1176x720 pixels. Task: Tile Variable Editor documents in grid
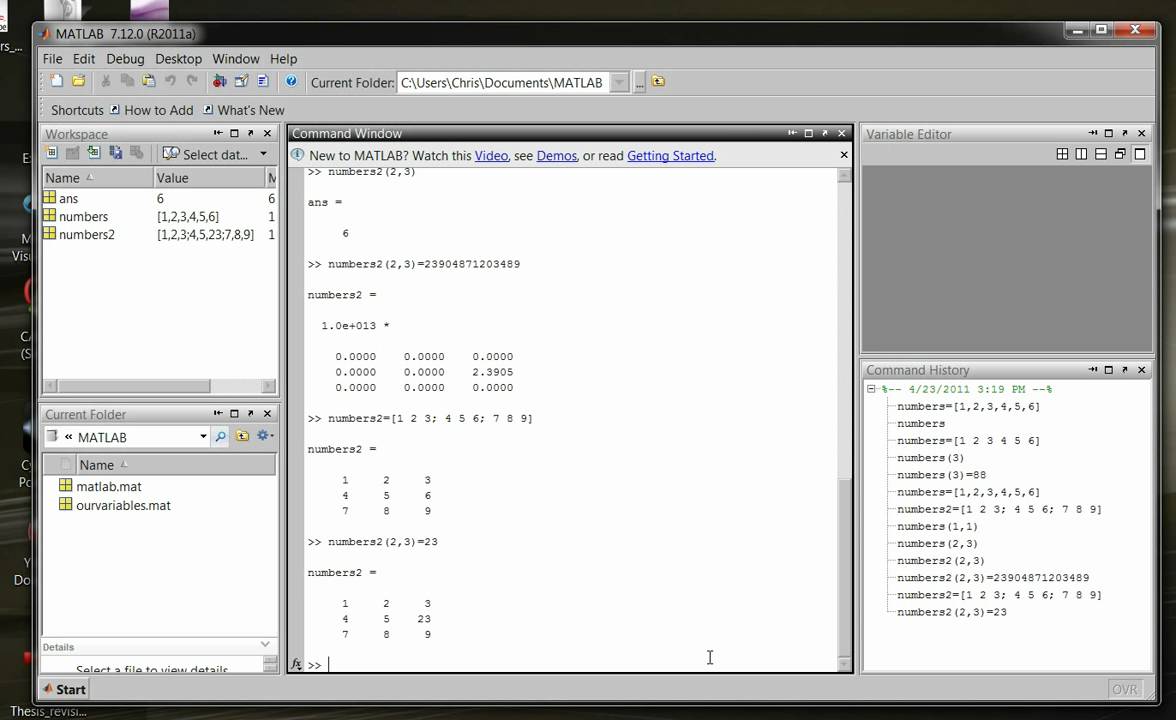(x=1062, y=154)
